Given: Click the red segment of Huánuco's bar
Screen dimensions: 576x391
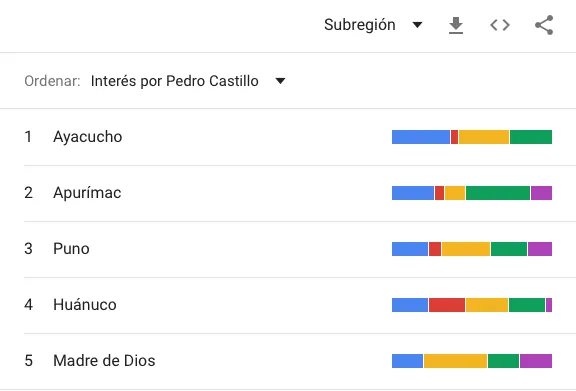Looking at the screenshot, I should [x=447, y=305].
